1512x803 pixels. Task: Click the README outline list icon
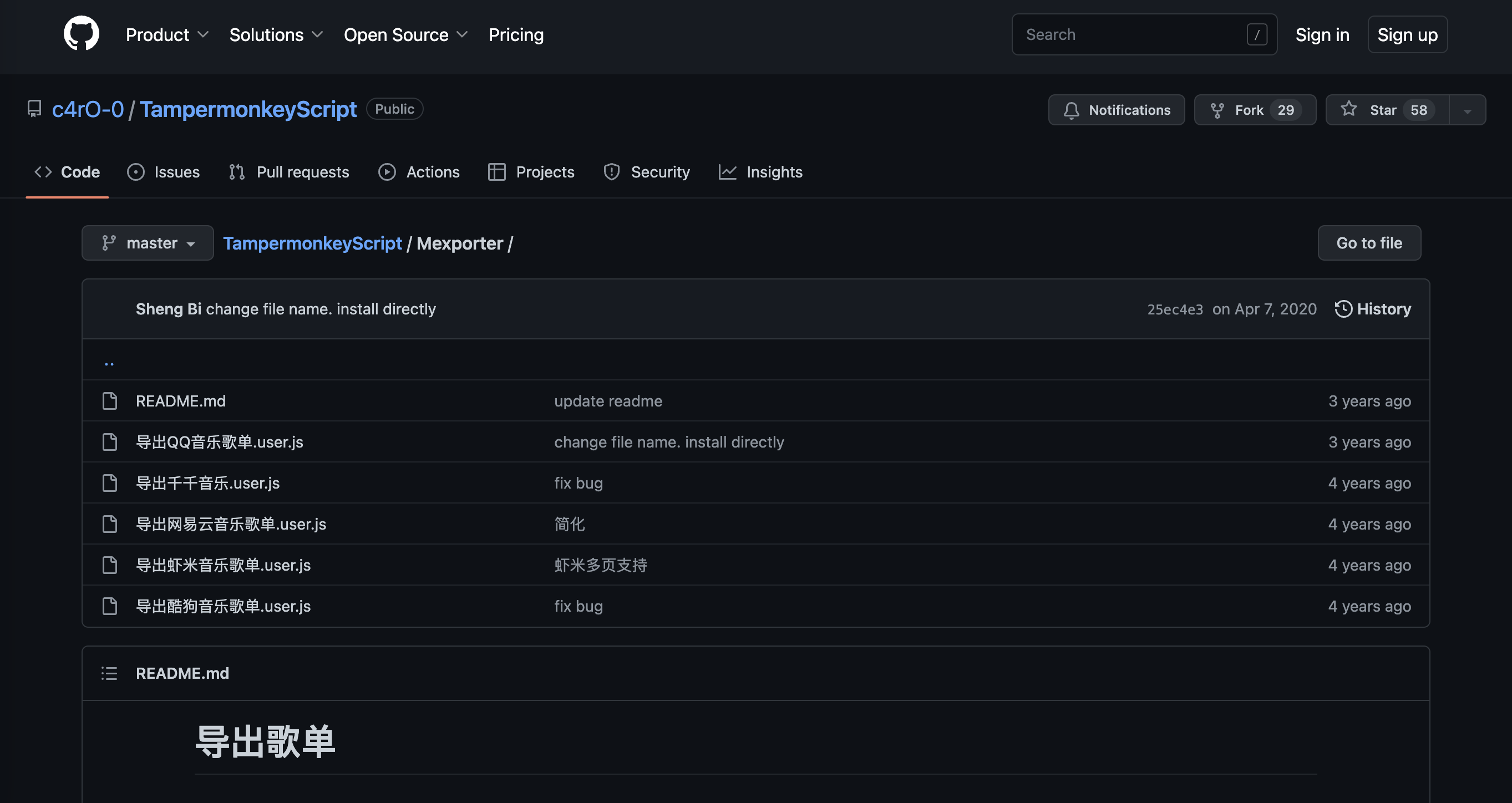tap(109, 673)
